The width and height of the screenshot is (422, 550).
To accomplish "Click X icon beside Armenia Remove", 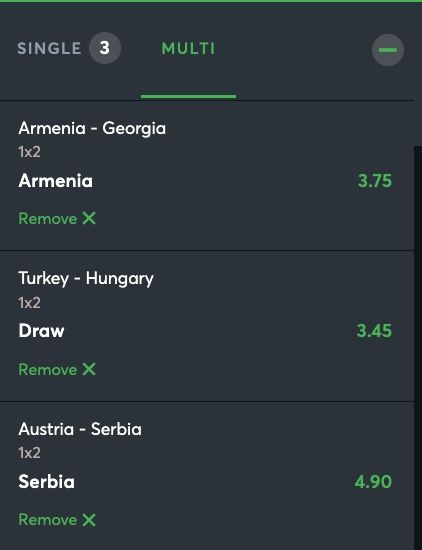I will tap(89, 218).
